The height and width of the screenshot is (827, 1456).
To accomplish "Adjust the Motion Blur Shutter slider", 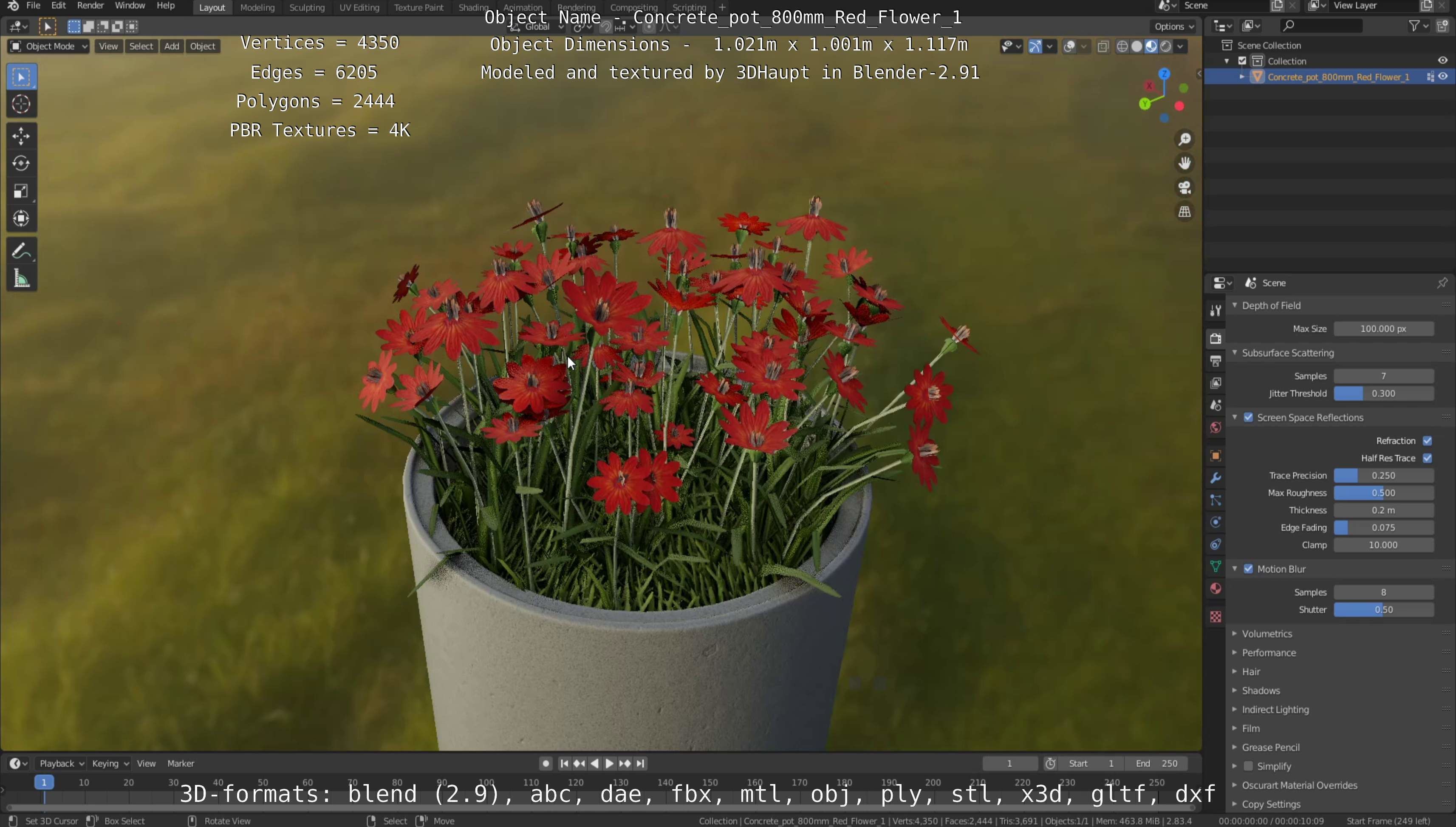I will 1383,609.
